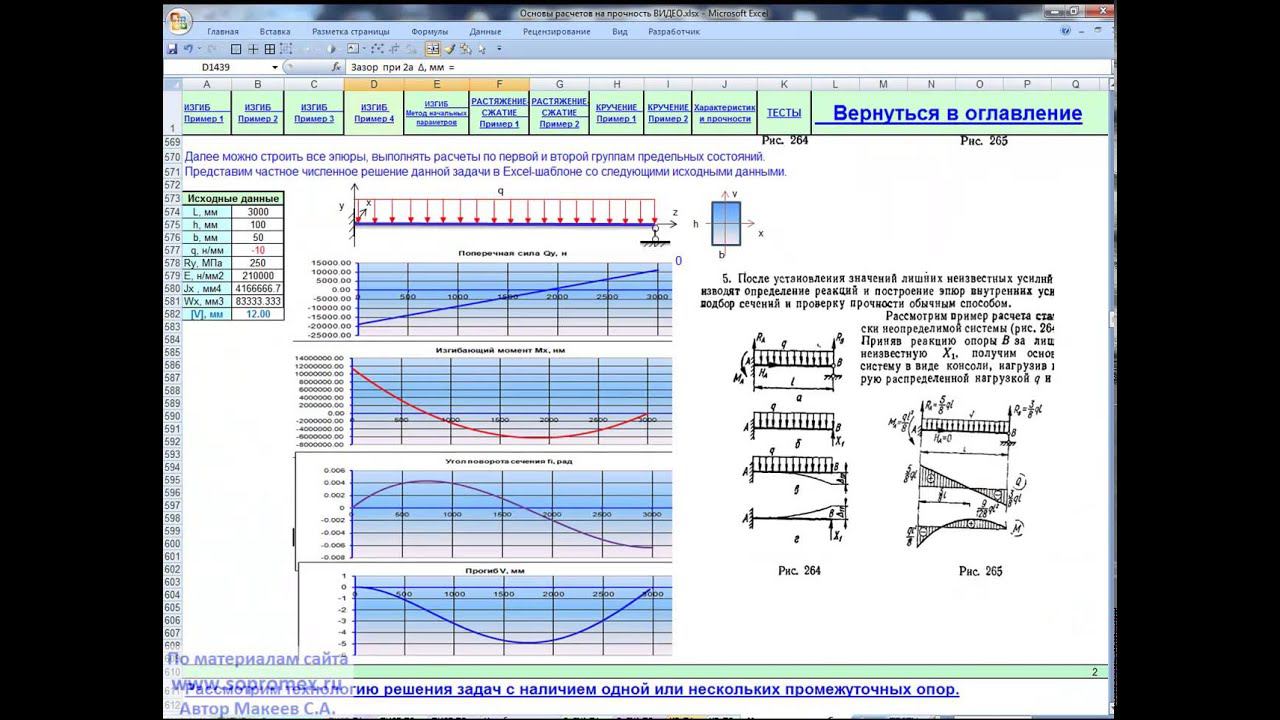Image resolution: width=1280 pixels, height=720 pixels.
Task: Click the Save floppy disk icon
Action: [x=172, y=48]
